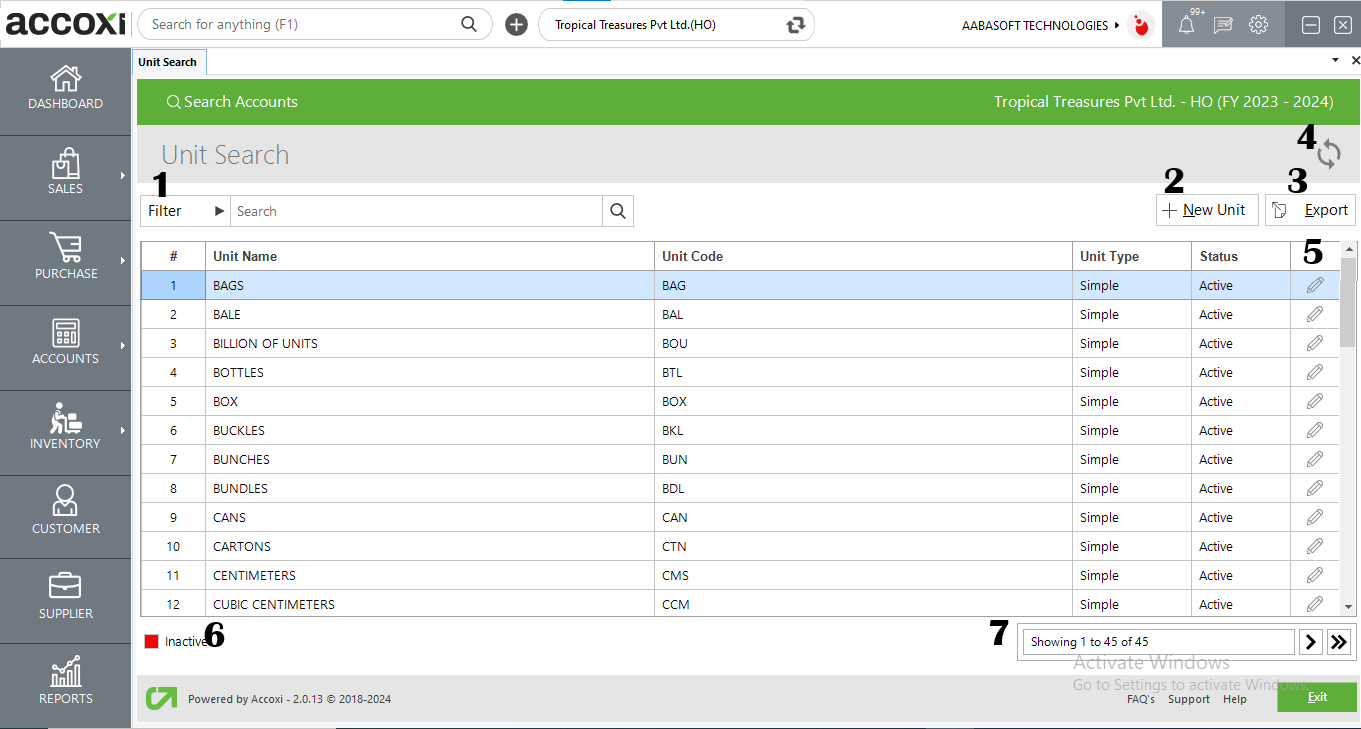Viewport: 1361px width, 729px height.
Task: Open the Accounts menu in sidebar
Action: [x=65, y=347]
